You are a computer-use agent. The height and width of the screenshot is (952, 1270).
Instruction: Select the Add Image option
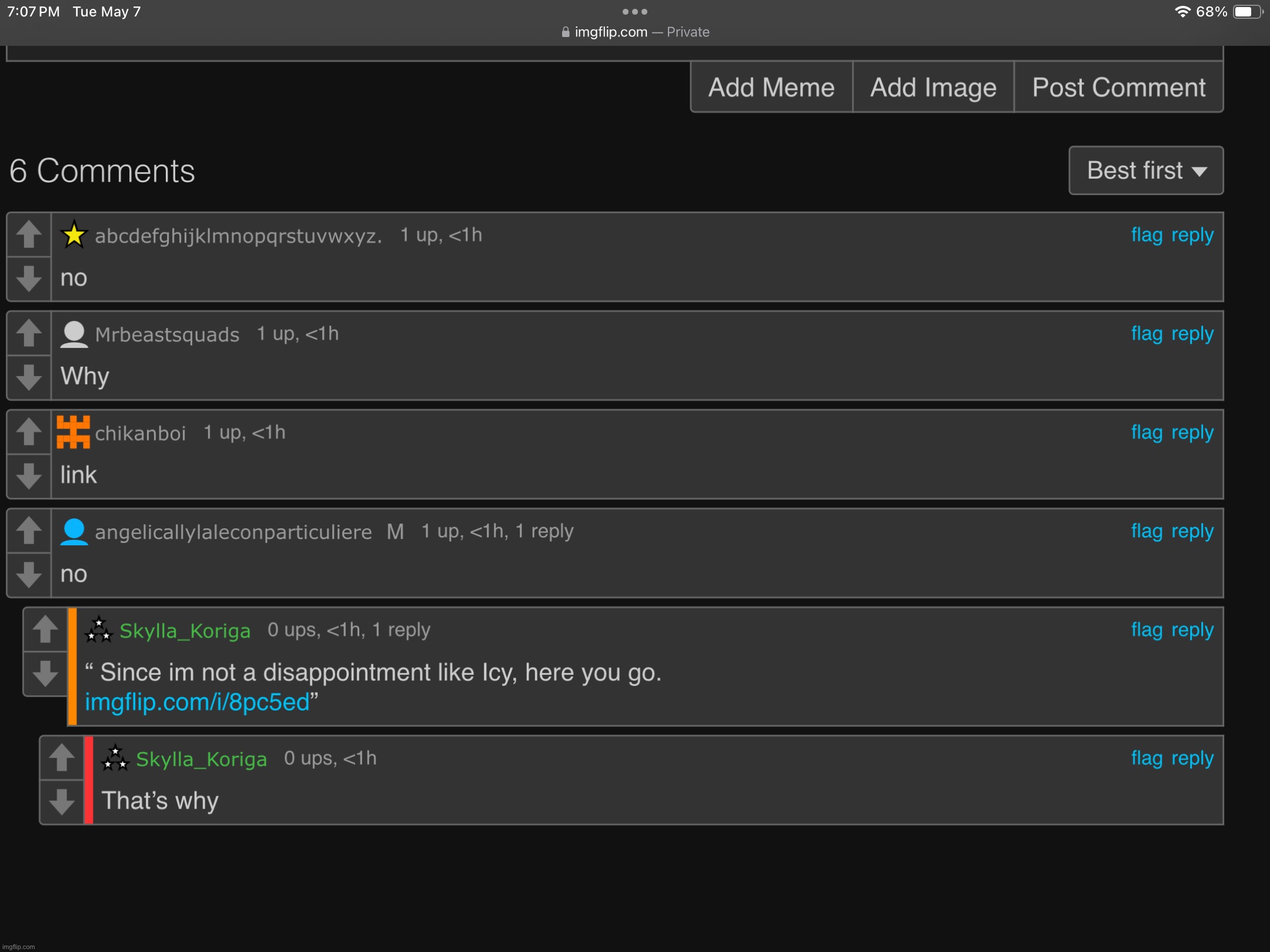pyautogui.click(x=933, y=87)
